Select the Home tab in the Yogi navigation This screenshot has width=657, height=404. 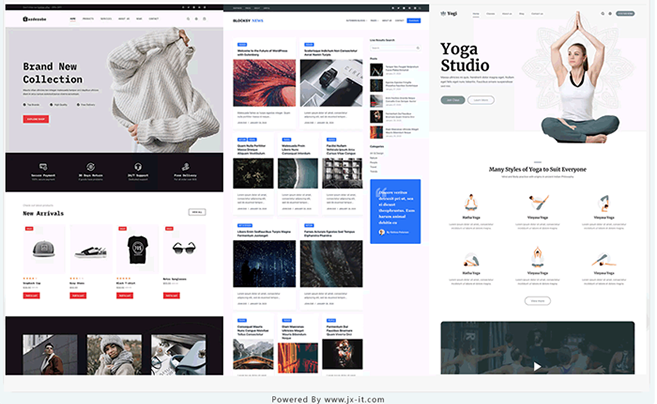point(475,14)
